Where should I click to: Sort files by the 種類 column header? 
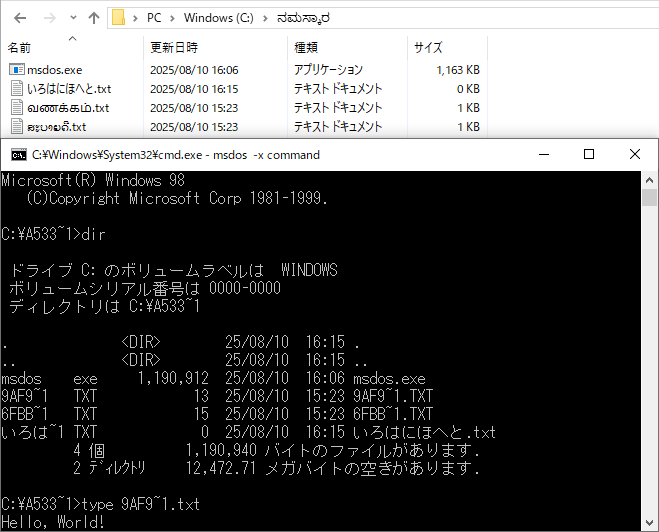click(x=306, y=47)
